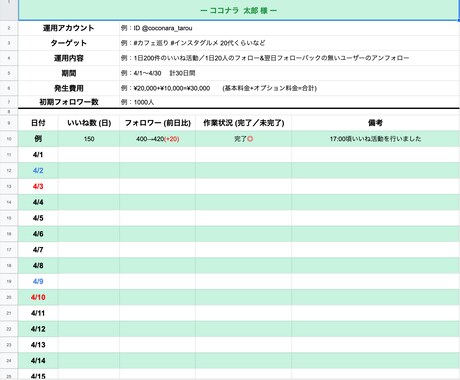The width and height of the screenshot is (460, 380).
Task: Click the blue date cell '4/2'
Action: [38, 170]
